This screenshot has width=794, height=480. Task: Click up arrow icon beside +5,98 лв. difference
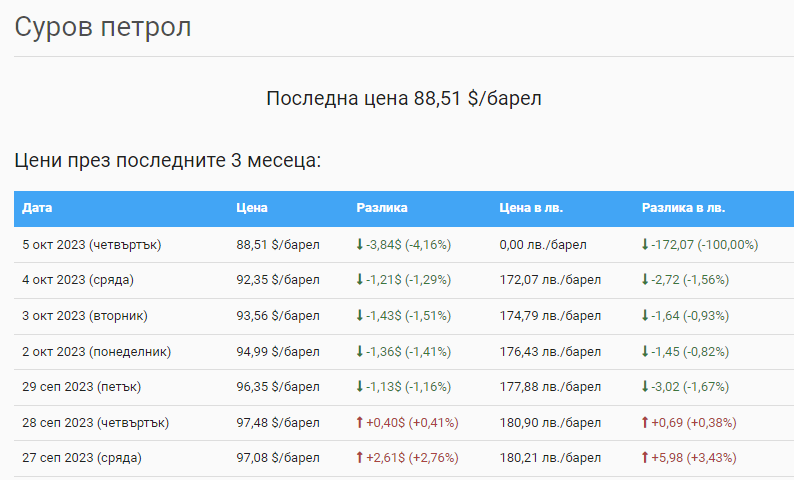tap(645, 458)
